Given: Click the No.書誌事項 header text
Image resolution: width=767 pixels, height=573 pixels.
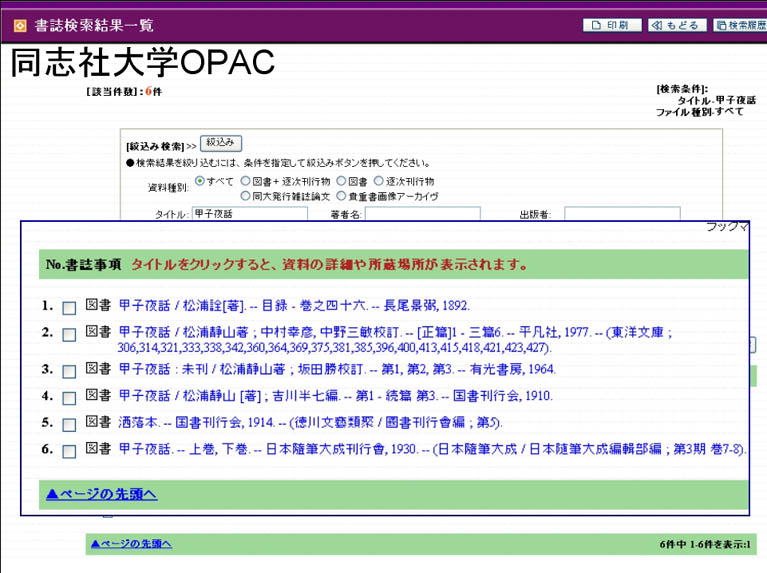Looking at the screenshot, I should [x=84, y=265].
